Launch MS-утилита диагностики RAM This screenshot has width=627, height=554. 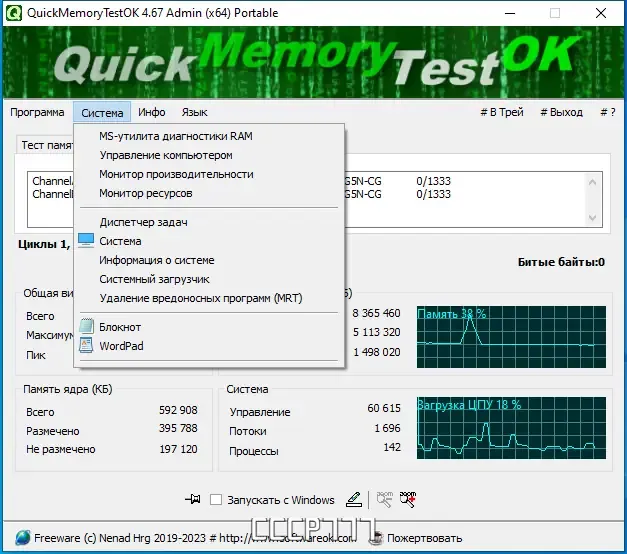(x=209, y=136)
